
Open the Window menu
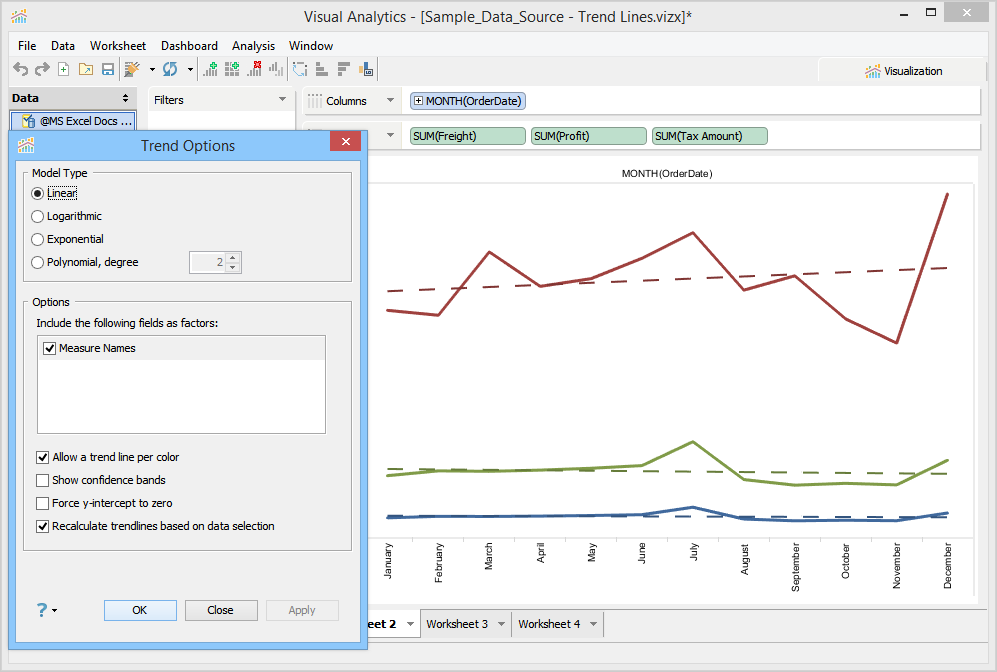coord(311,46)
